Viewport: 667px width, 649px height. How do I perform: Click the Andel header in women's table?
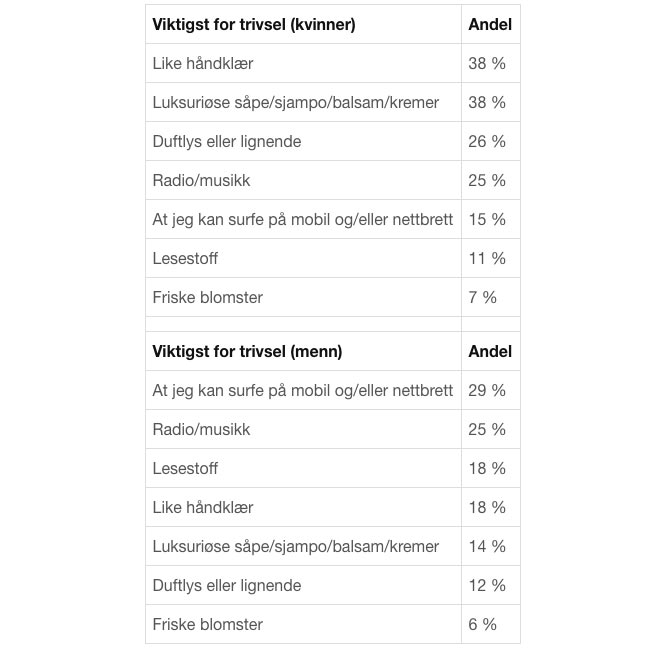pyautogui.click(x=490, y=24)
